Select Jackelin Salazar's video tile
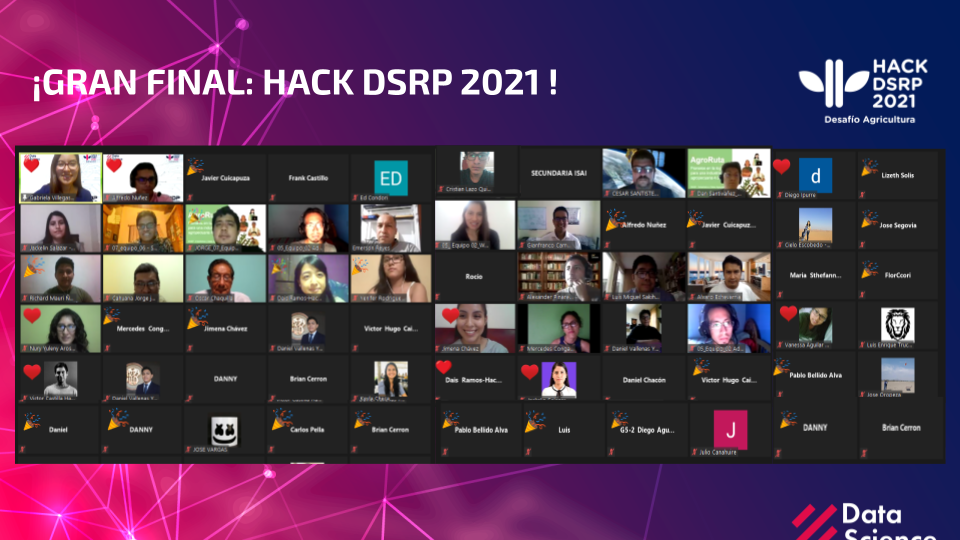Image resolution: width=960 pixels, height=540 pixels. pyautogui.click(x=61, y=228)
